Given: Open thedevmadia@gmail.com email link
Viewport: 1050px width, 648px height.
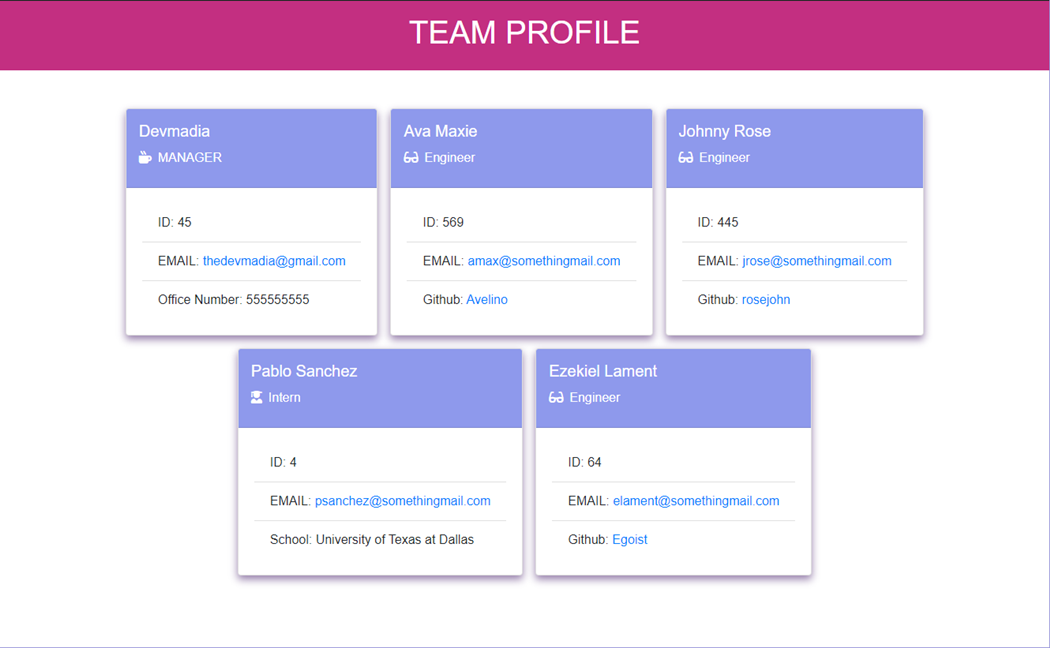Looking at the screenshot, I should [x=274, y=261].
